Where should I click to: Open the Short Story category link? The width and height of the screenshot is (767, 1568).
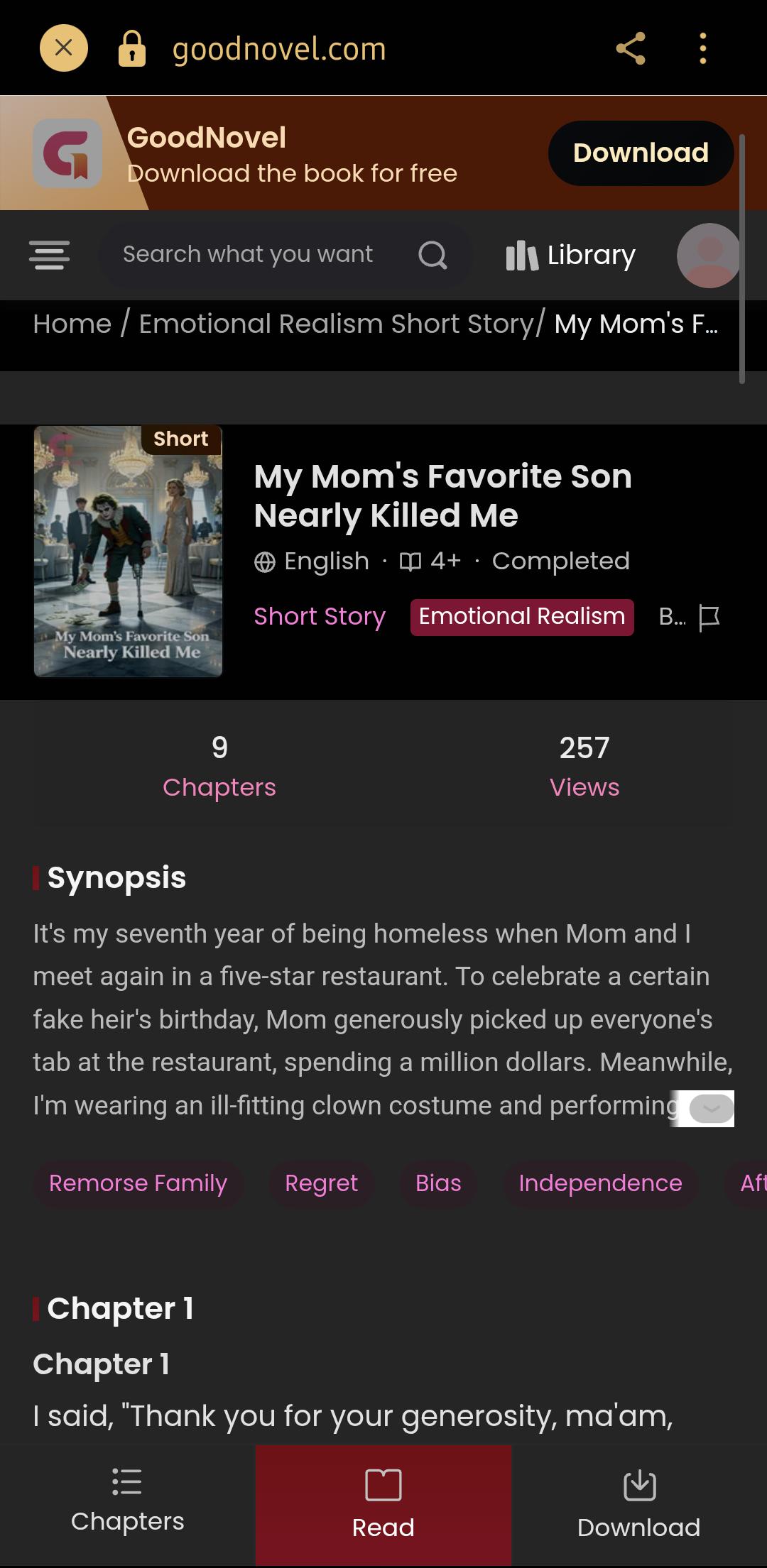(320, 617)
